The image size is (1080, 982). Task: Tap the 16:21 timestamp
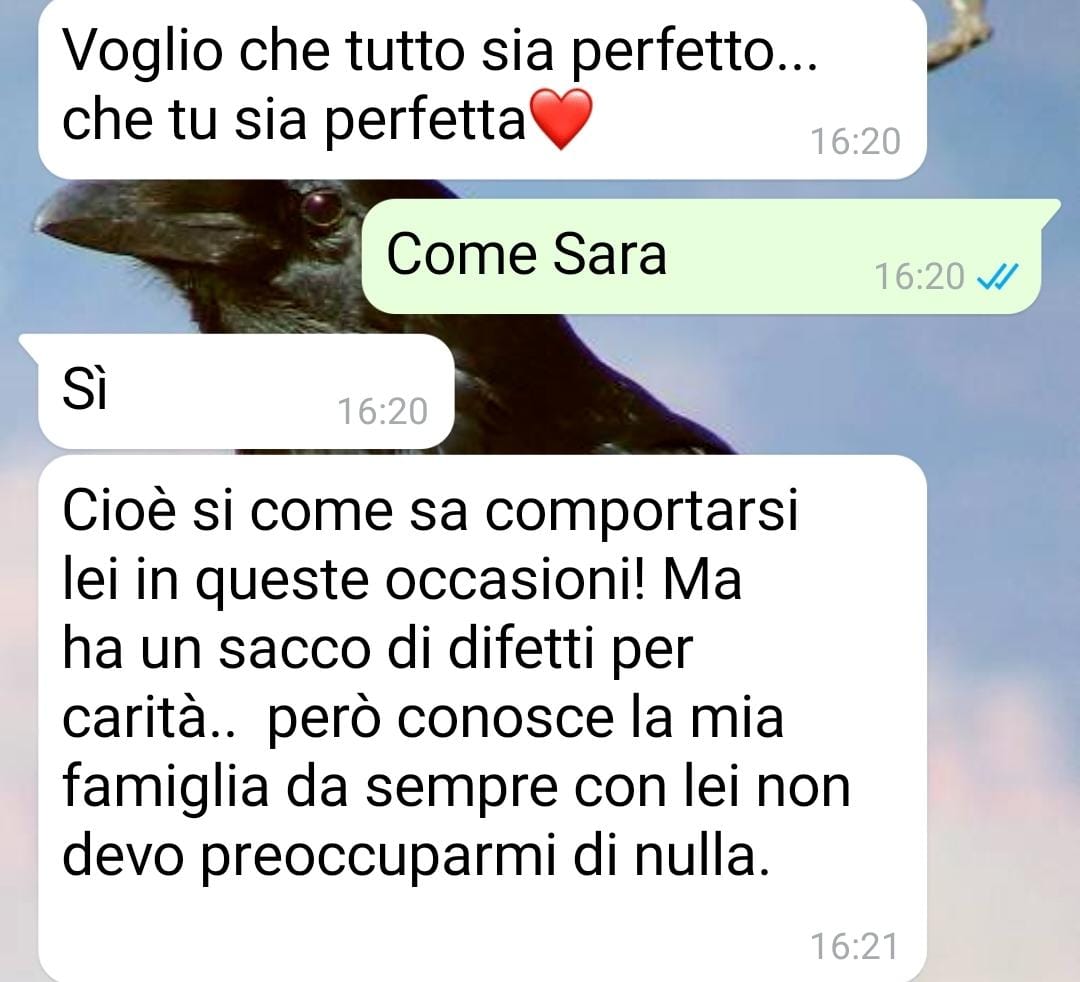[854, 946]
